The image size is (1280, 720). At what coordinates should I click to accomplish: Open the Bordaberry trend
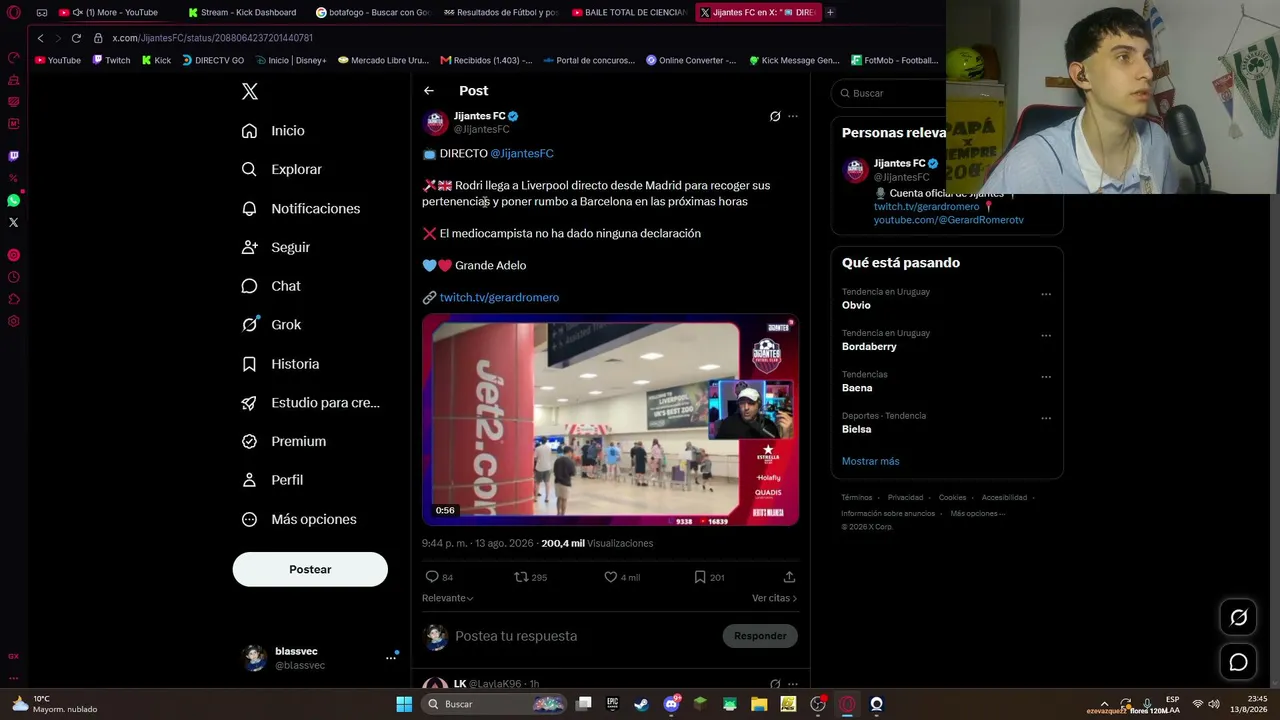869,347
